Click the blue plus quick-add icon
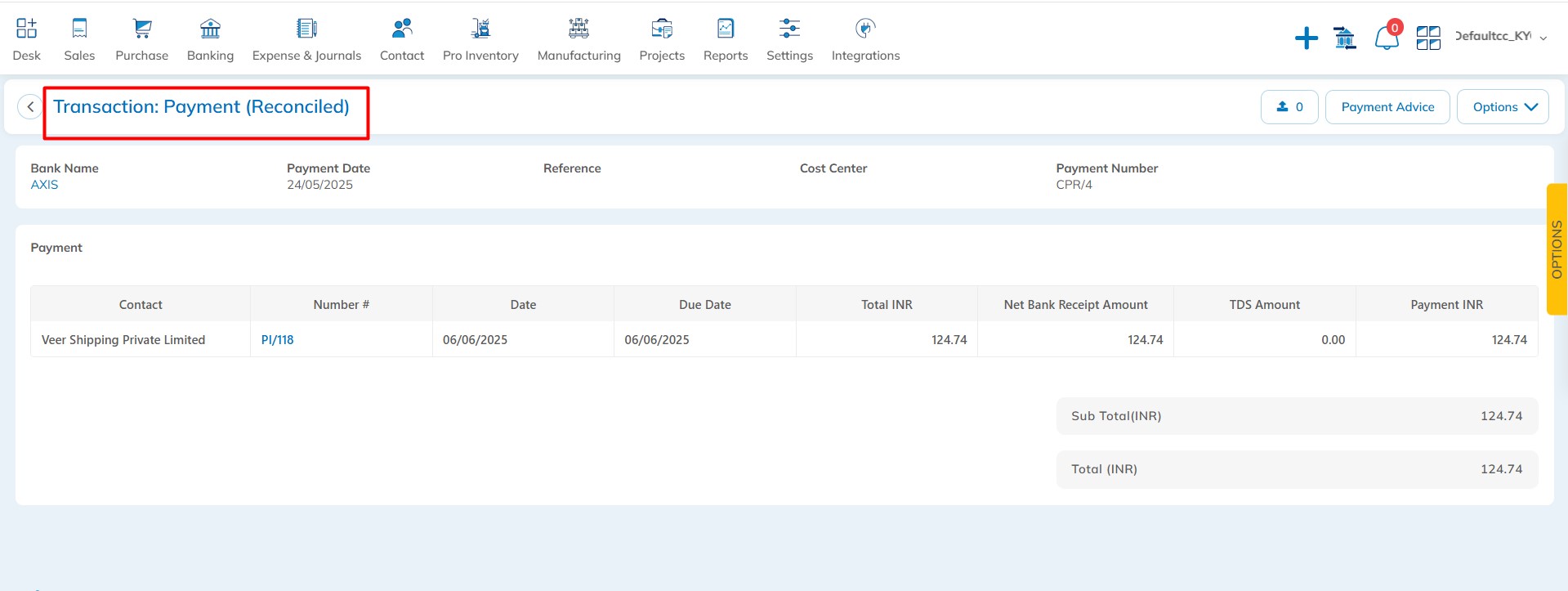Viewport: 1568px width, 591px height. tap(1307, 38)
